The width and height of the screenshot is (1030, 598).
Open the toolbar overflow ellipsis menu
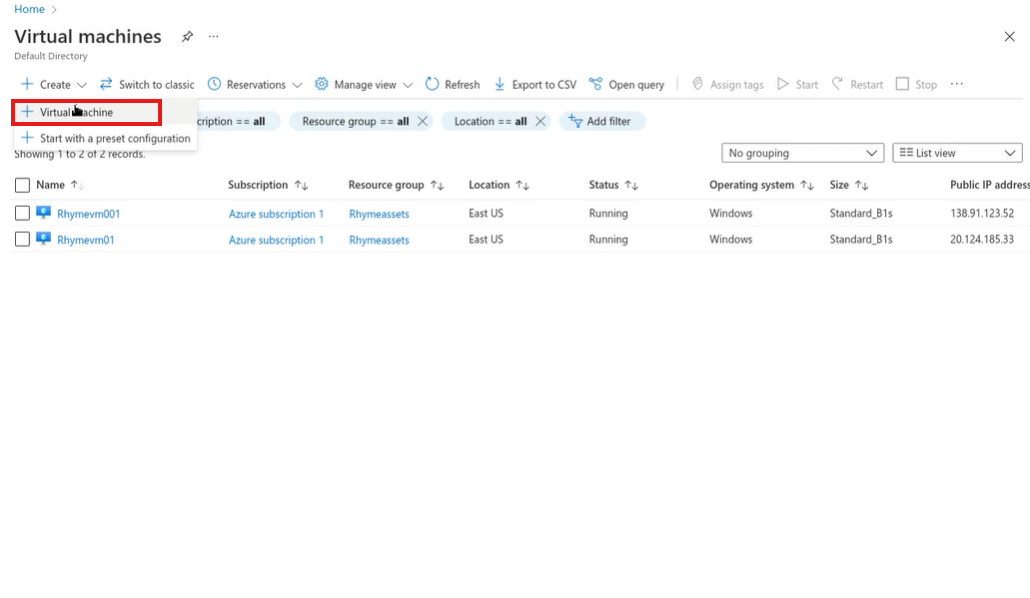click(x=956, y=84)
